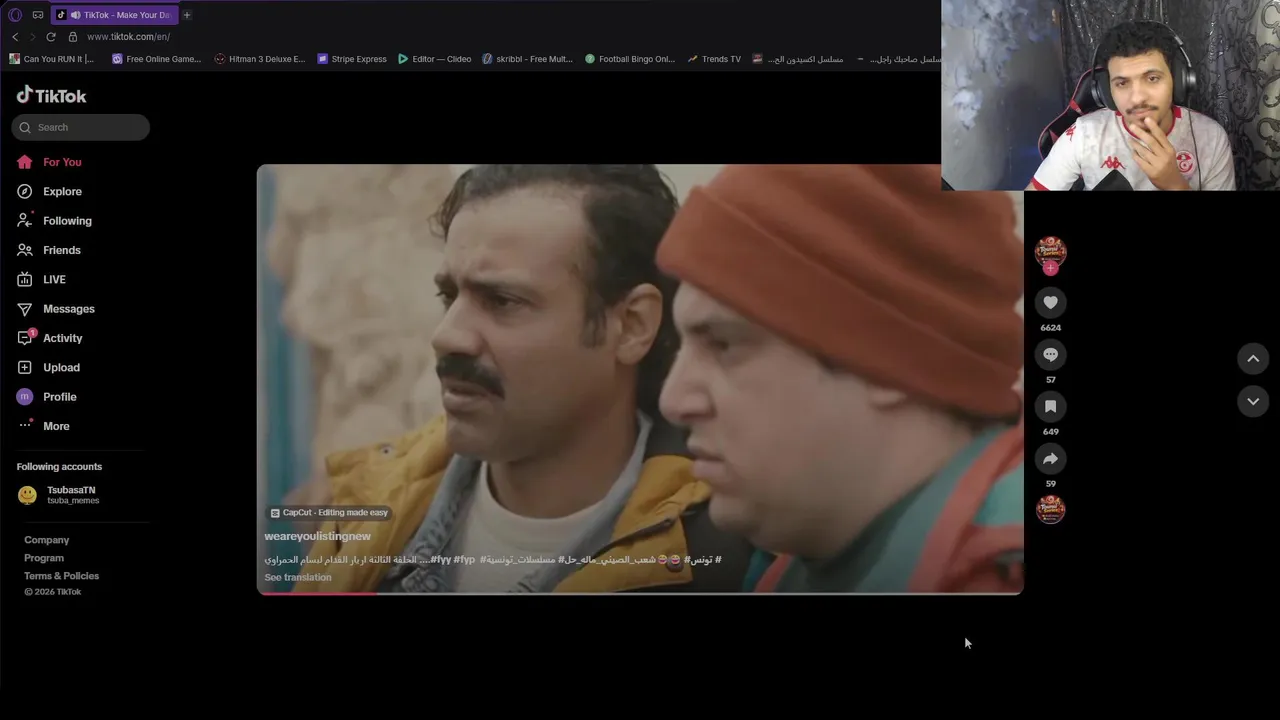Click See translation link
The image size is (1280, 720).
(x=298, y=577)
